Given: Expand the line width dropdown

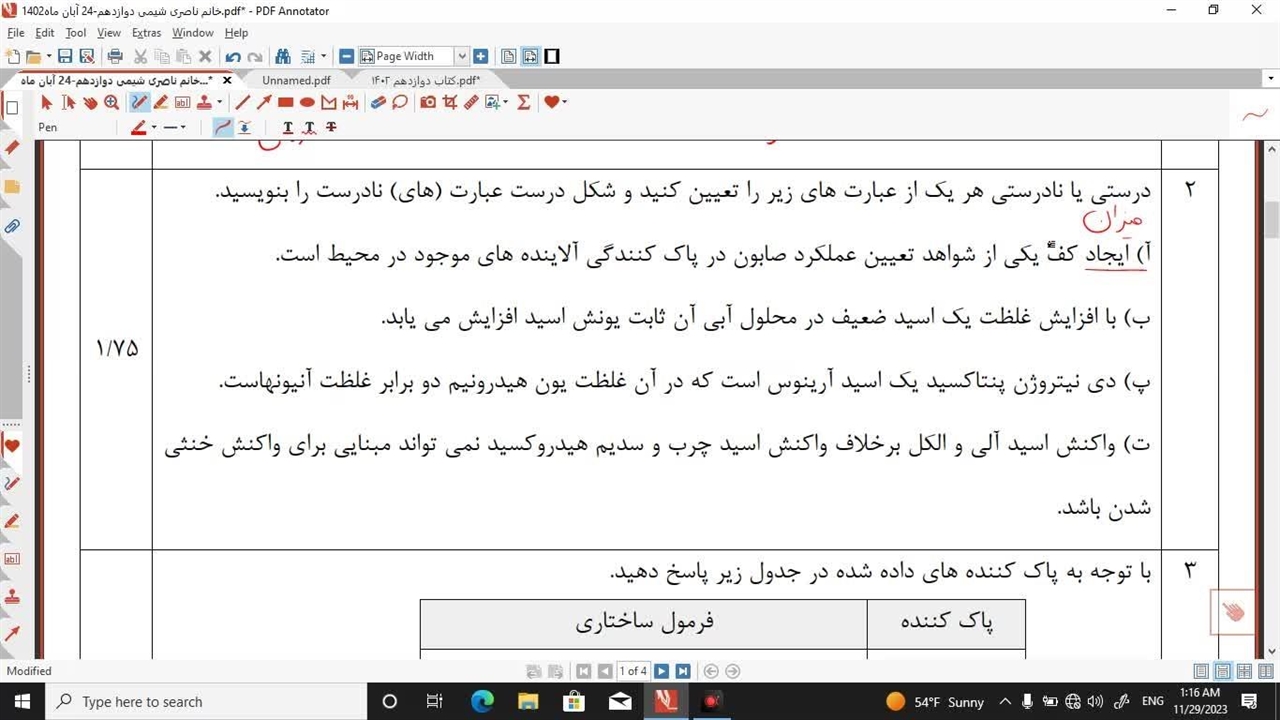Looking at the screenshot, I should 183,128.
